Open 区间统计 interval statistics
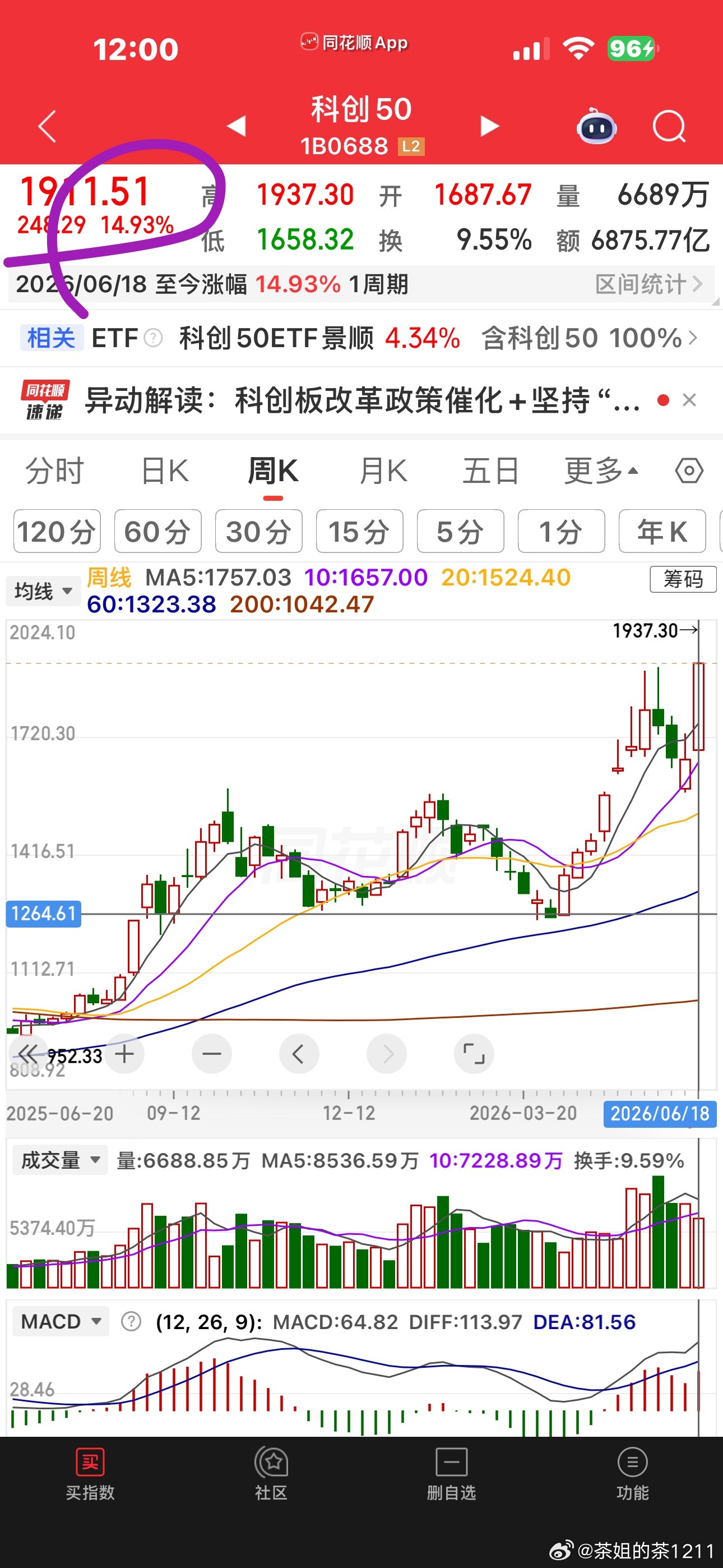This screenshot has height=1568, width=723. coord(649,284)
